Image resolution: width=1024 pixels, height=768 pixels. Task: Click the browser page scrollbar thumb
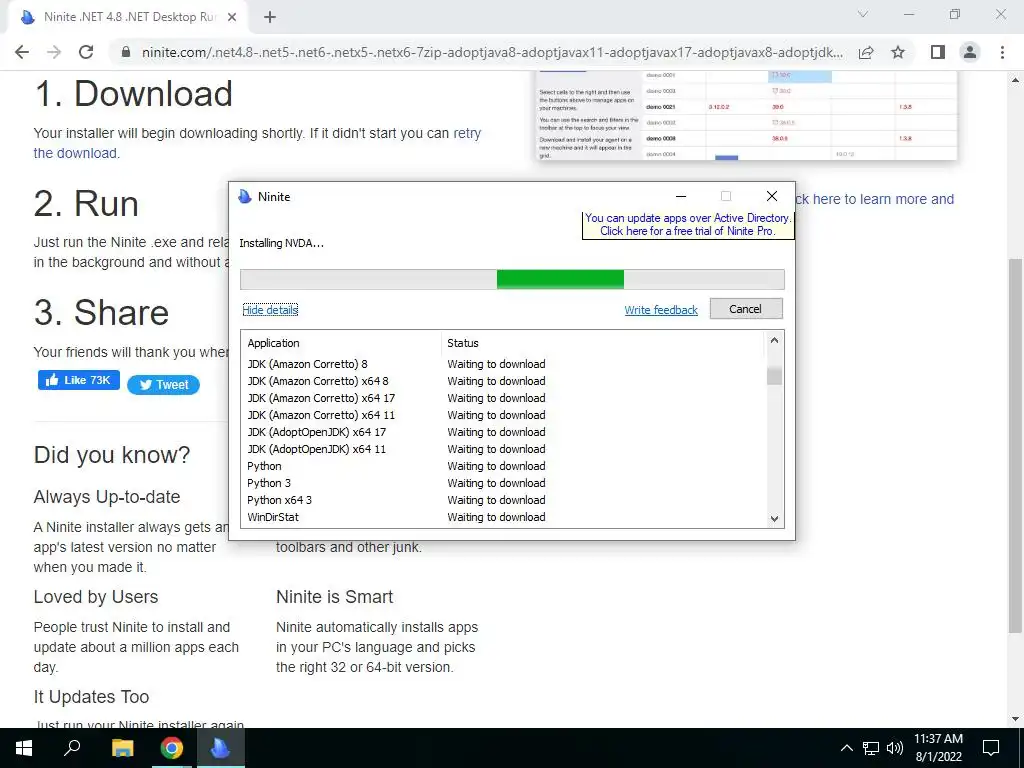click(x=1015, y=445)
